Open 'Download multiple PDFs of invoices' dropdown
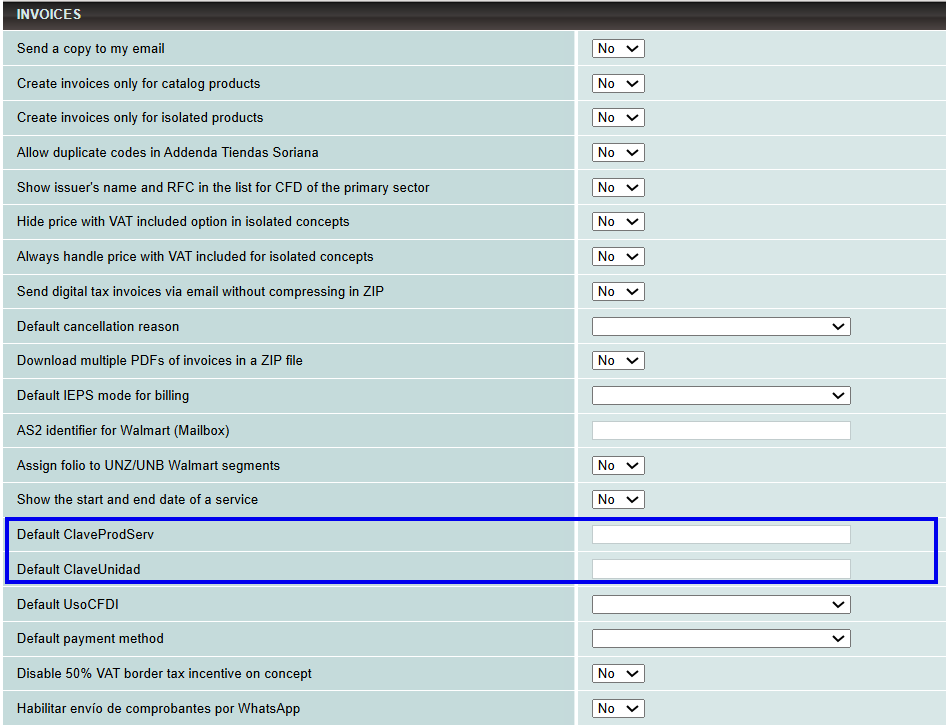The image size is (946, 726). [x=618, y=361]
